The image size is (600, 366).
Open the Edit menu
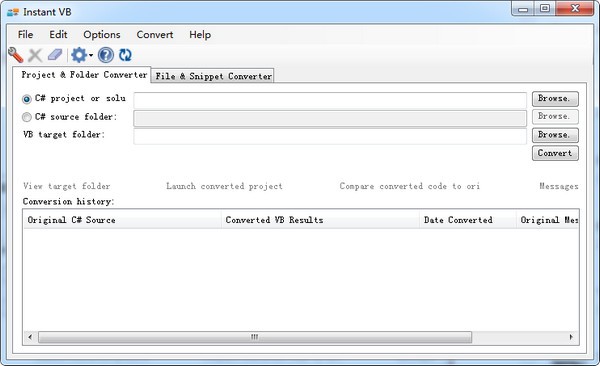pyautogui.click(x=58, y=34)
